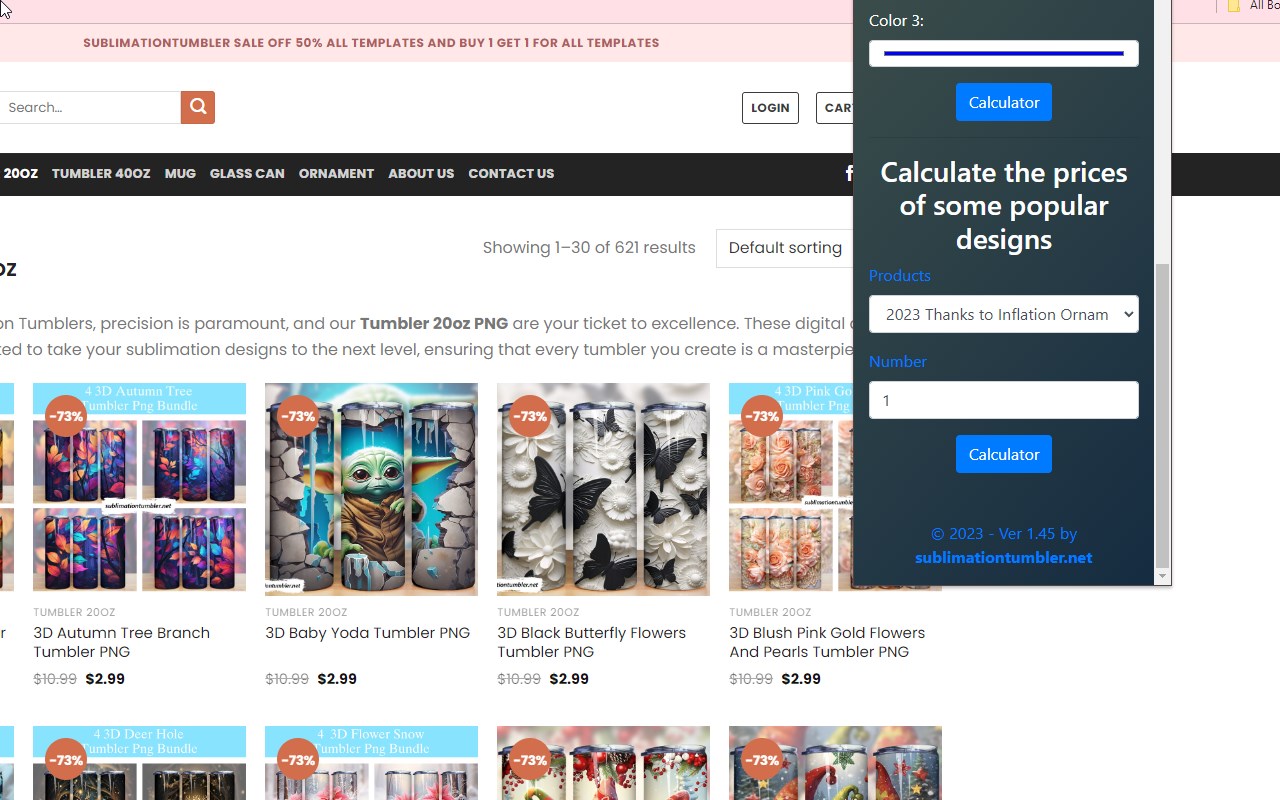Click the Number label in popup
1280x800 pixels.
click(898, 362)
